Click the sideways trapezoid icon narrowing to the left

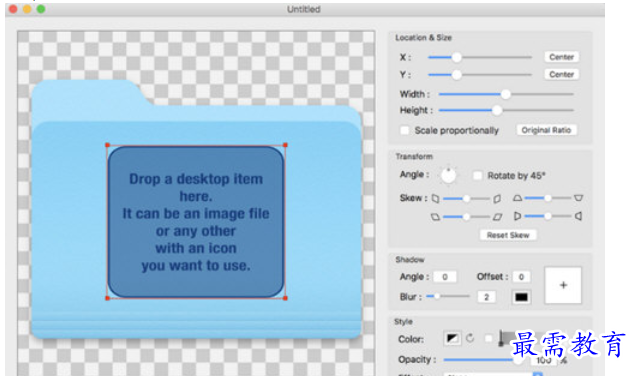[579, 216]
